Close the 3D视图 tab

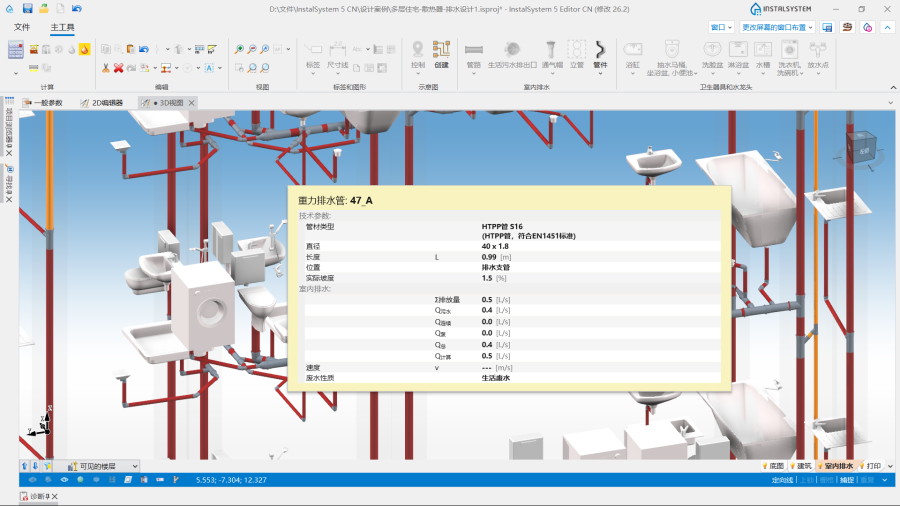[192, 103]
